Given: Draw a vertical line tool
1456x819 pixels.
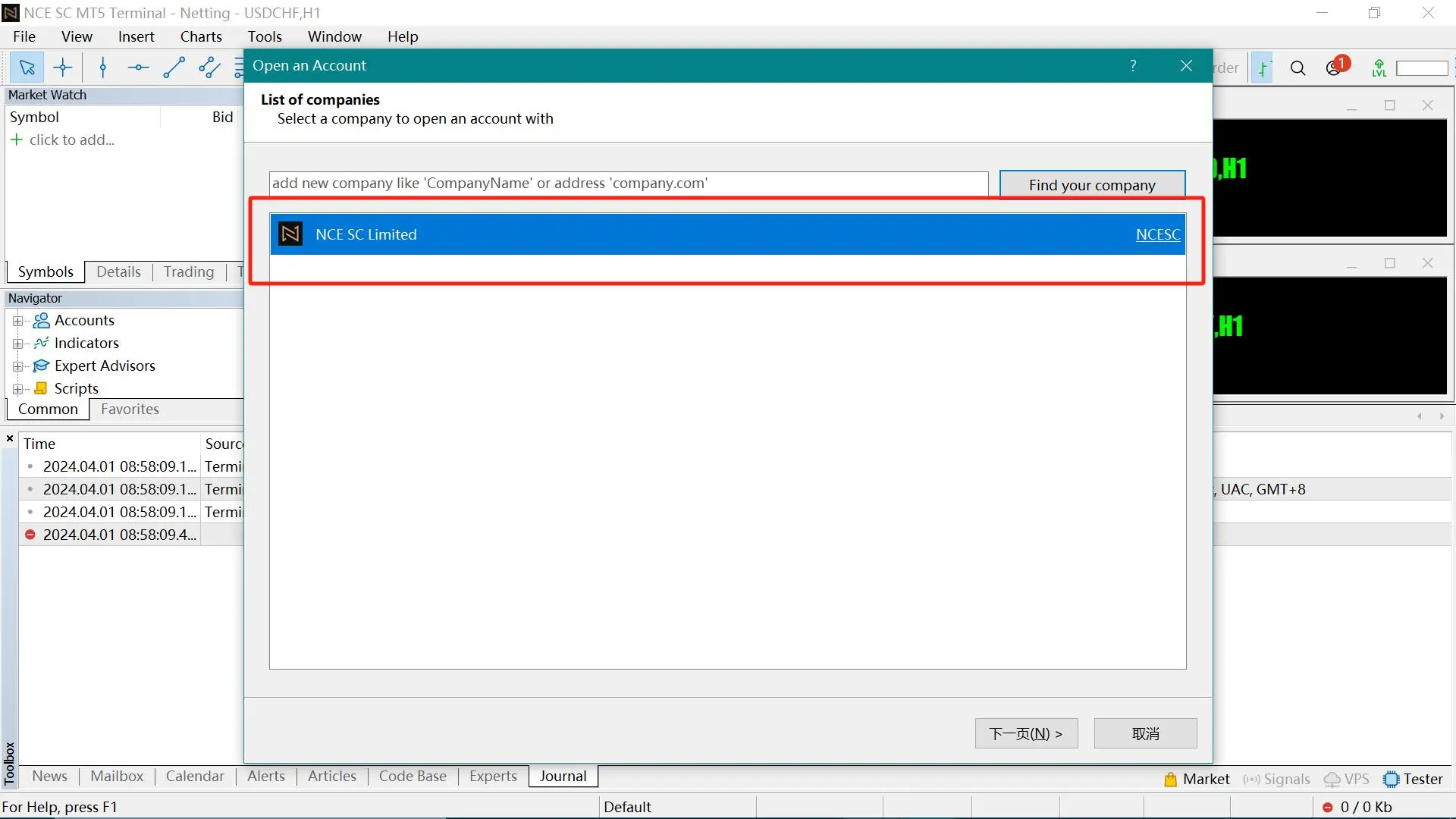Looking at the screenshot, I should coord(103,67).
